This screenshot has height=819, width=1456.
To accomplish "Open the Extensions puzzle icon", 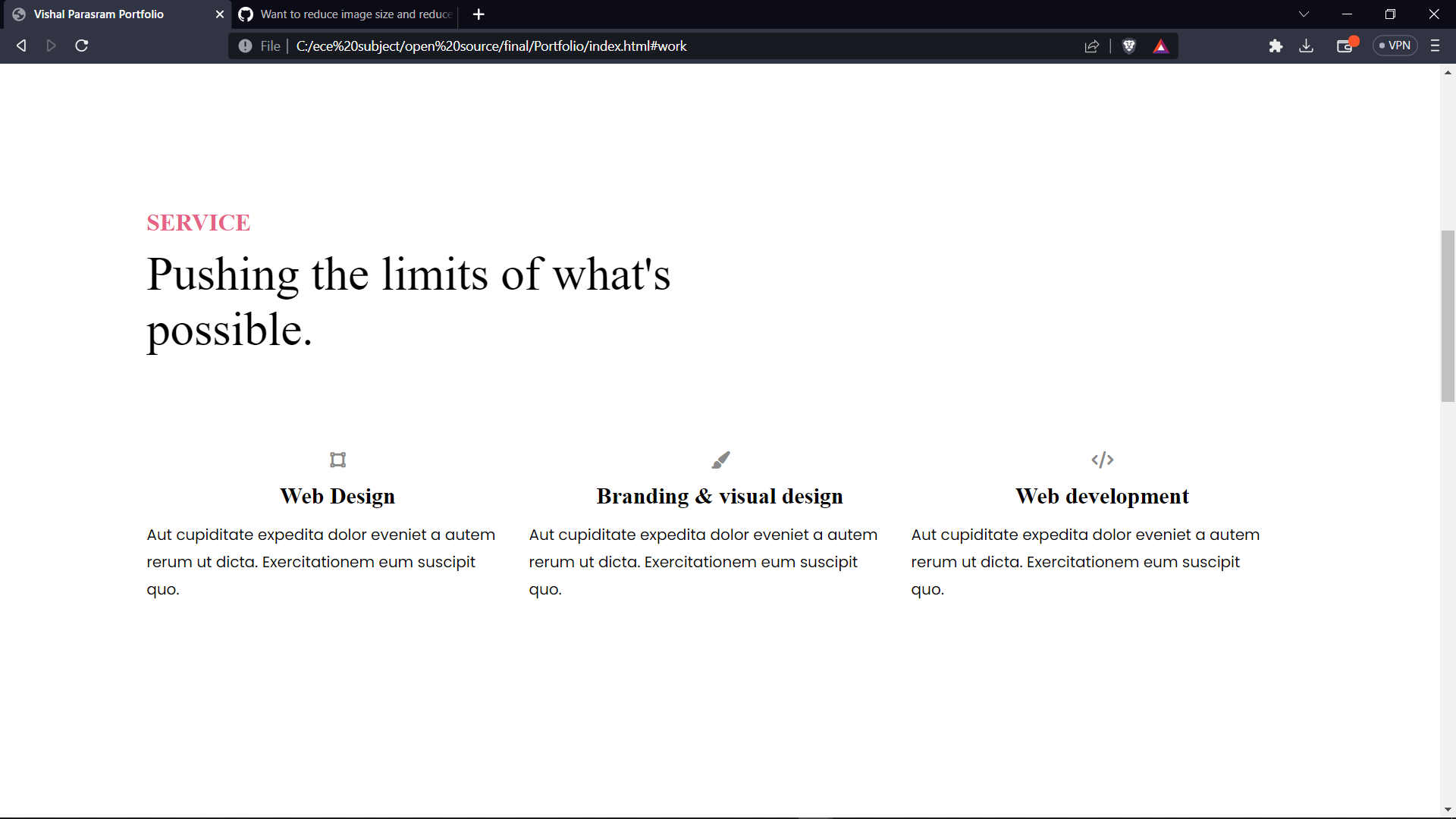I will pyautogui.click(x=1276, y=45).
